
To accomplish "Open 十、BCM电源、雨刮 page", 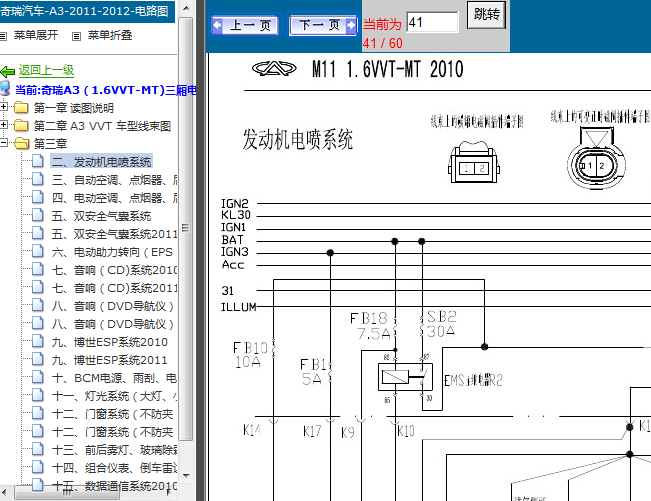I will pos(115,378).
